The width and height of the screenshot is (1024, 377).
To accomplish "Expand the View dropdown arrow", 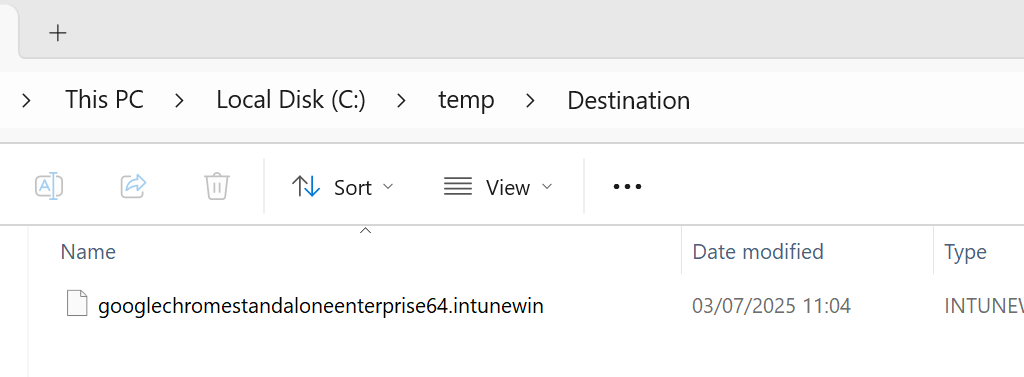I will pos(547,187).
